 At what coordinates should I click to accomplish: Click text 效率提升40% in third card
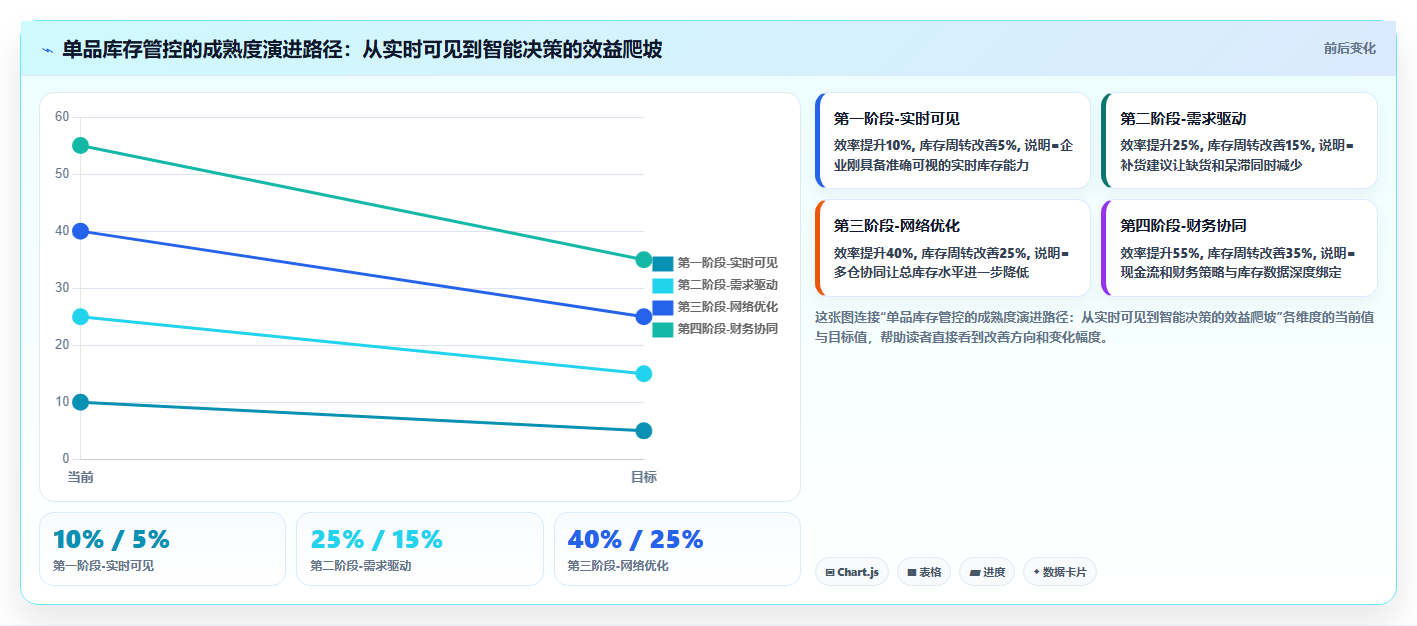[874, 253]
